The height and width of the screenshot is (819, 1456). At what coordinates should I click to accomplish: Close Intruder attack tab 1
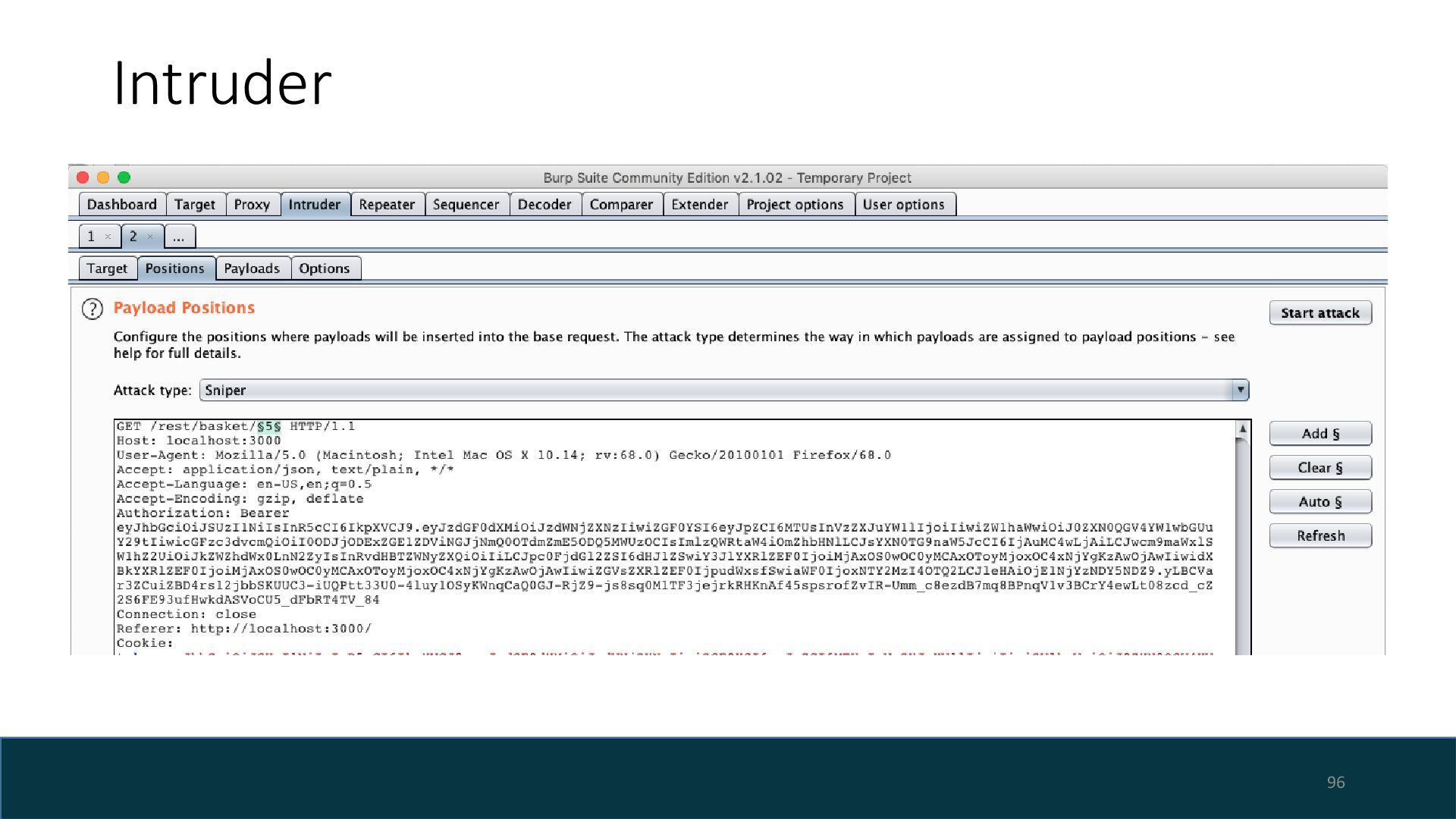tap(108, 237)
